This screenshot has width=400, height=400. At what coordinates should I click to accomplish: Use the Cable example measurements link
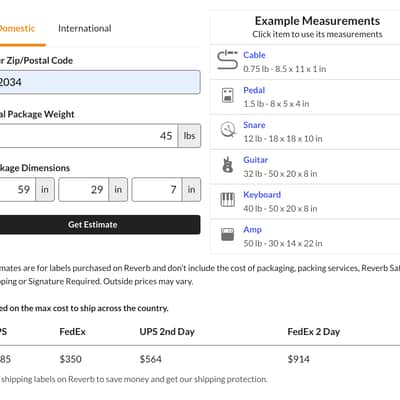[x=254, y=55]
